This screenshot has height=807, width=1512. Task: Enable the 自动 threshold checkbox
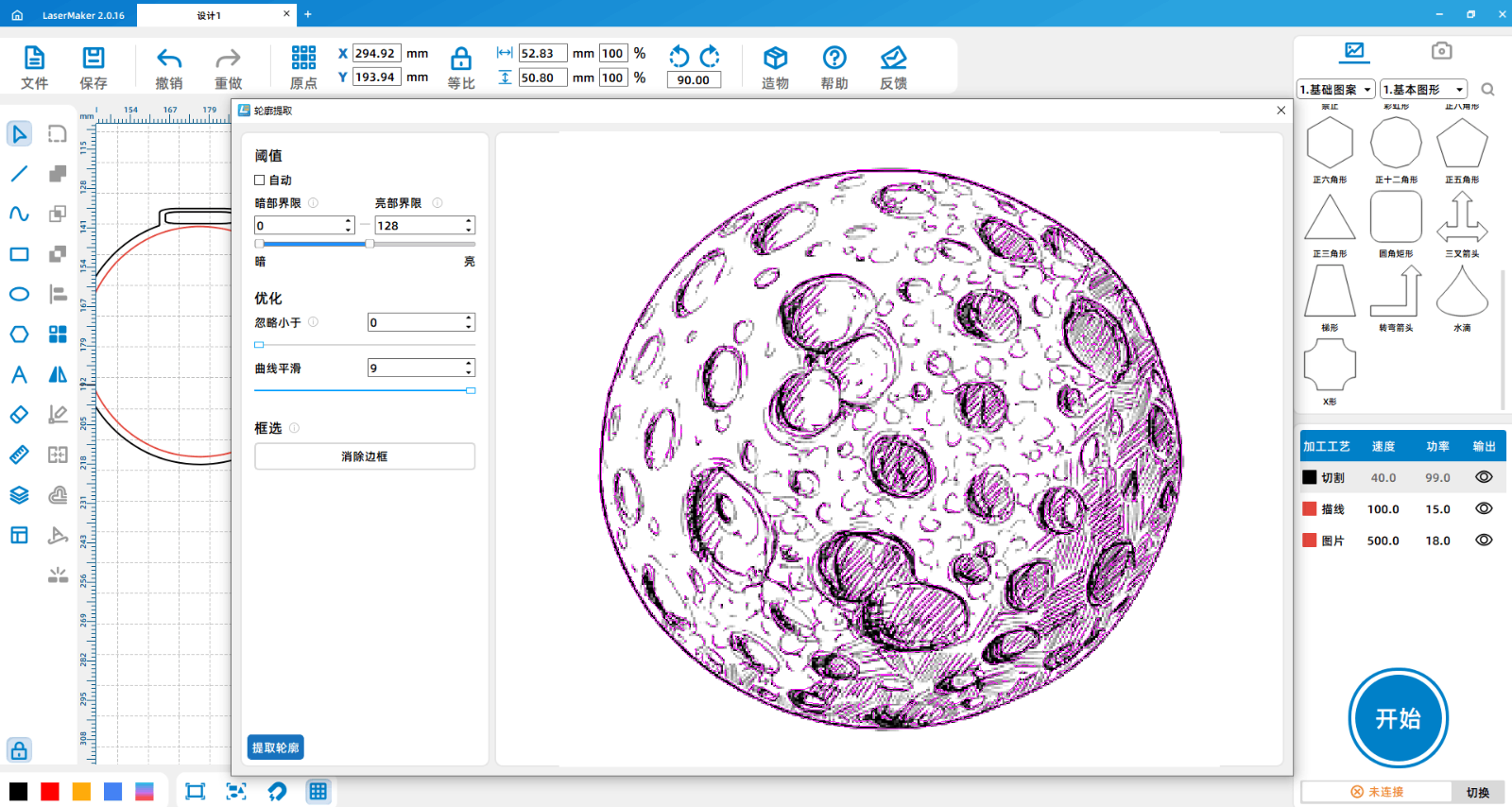pyautogui.click(x=260, y=180)
